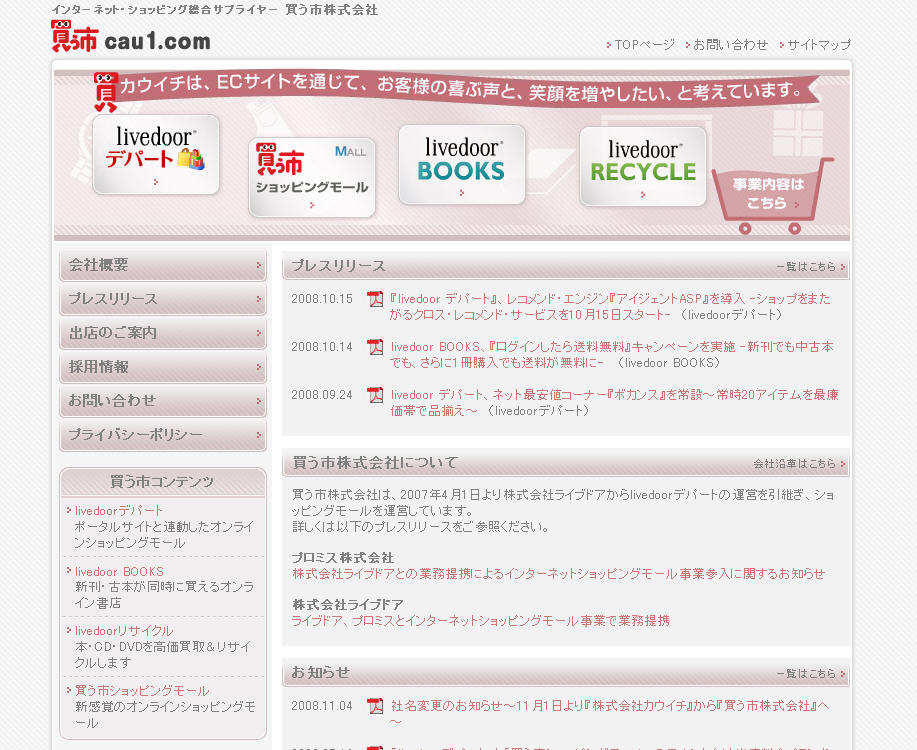Open the 買う市ショッピングモール link in 買う市コンテンツ
This screenshot has width=917, height=750.
[x=142, y=691]
